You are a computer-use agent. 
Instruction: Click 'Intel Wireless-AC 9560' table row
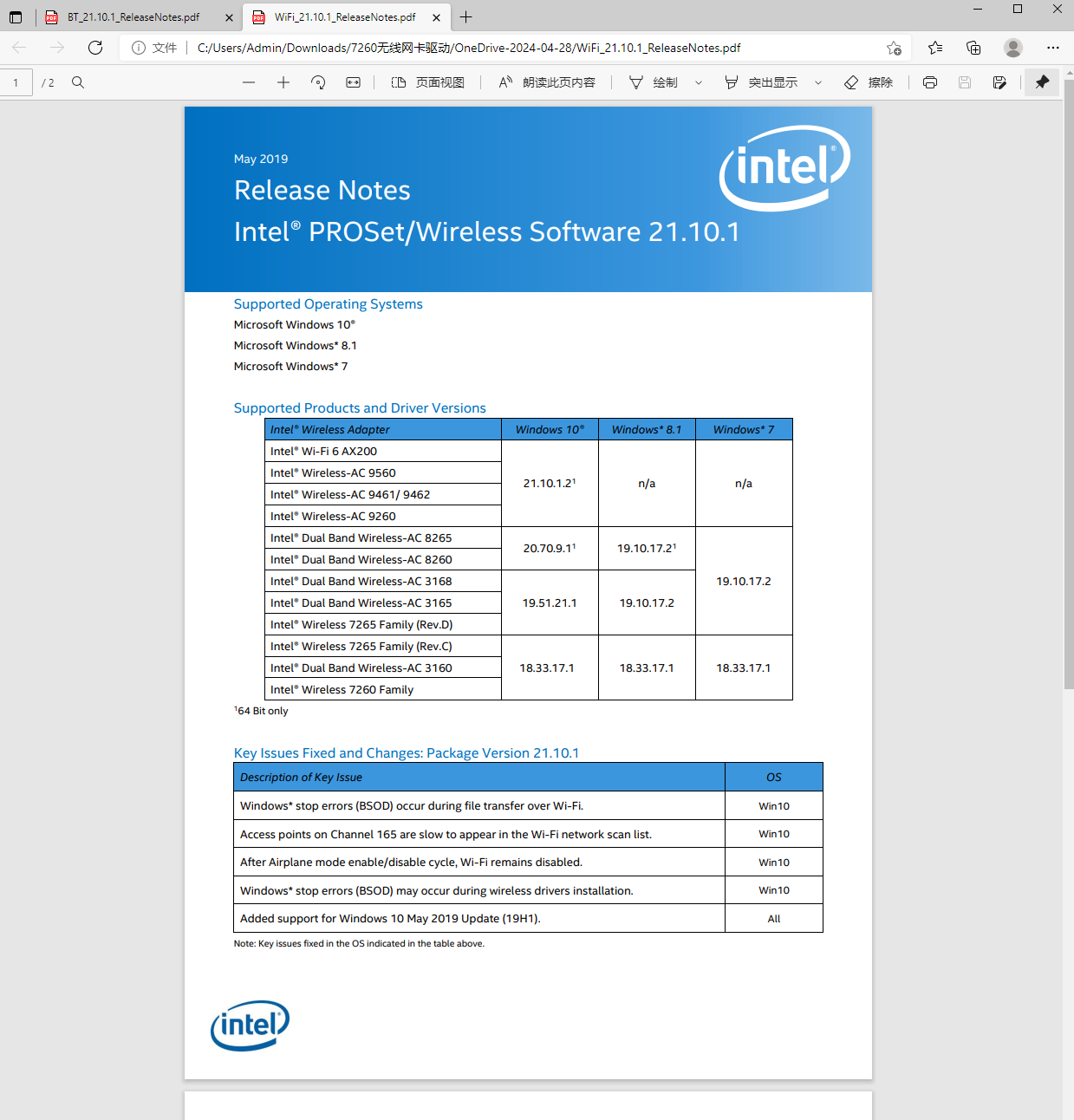click(x=382, y=472)
